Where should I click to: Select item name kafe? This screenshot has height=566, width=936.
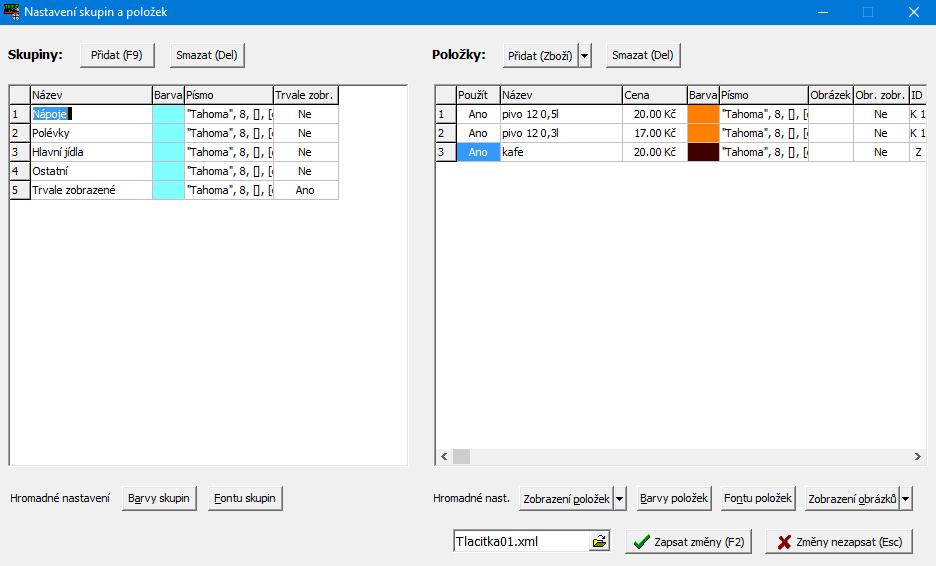pyautogui.click(x=561, y=152)
